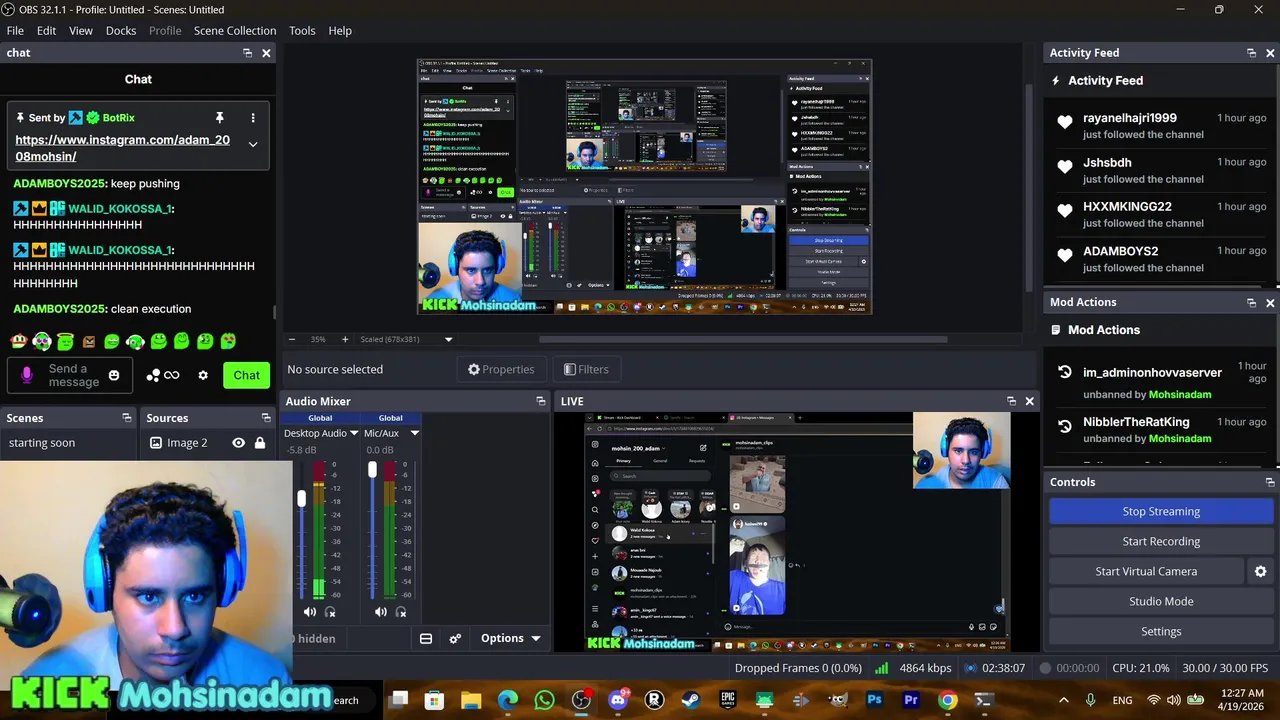1280x720 pixels.
Task: Float the Scenes dock
Action: coord(126,418)
